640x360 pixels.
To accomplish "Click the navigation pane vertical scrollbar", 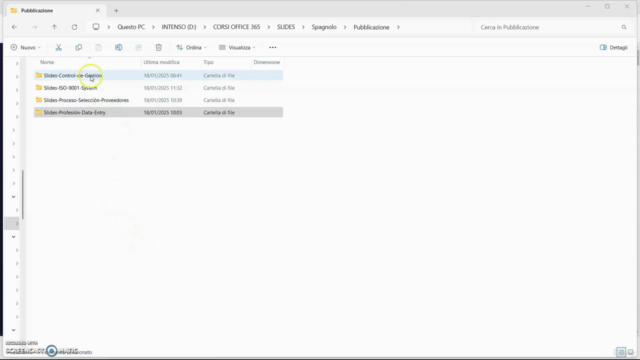I will point(22,194).
